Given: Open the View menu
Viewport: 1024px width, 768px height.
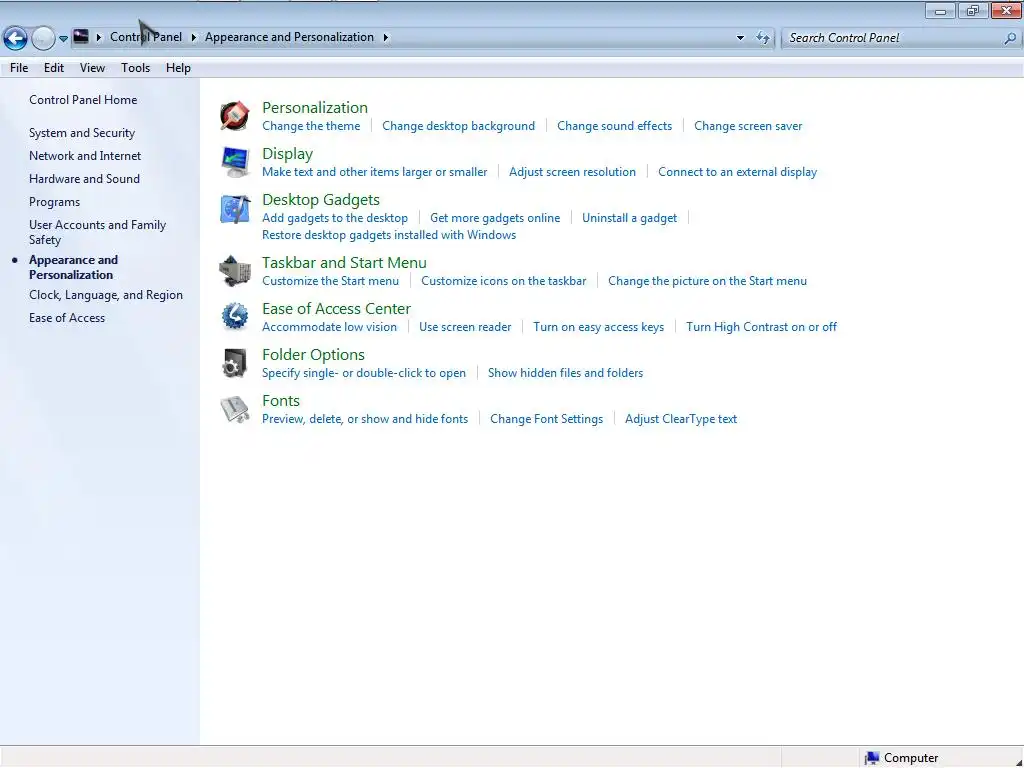Looking at the screenshot, I should (92, 68).
